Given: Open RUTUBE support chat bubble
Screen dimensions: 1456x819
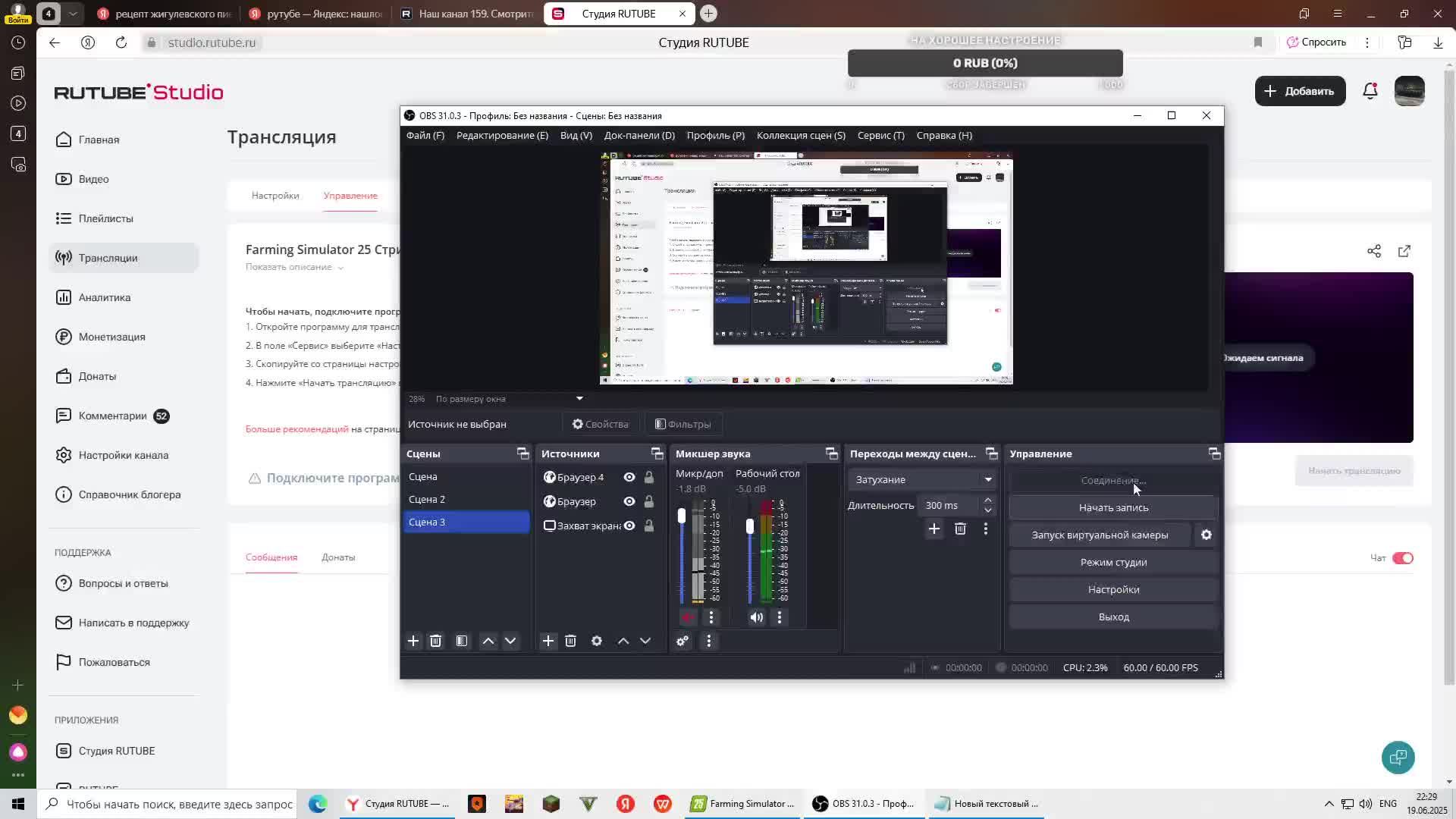Looking at the screenshot, I should coord(1398,757).
